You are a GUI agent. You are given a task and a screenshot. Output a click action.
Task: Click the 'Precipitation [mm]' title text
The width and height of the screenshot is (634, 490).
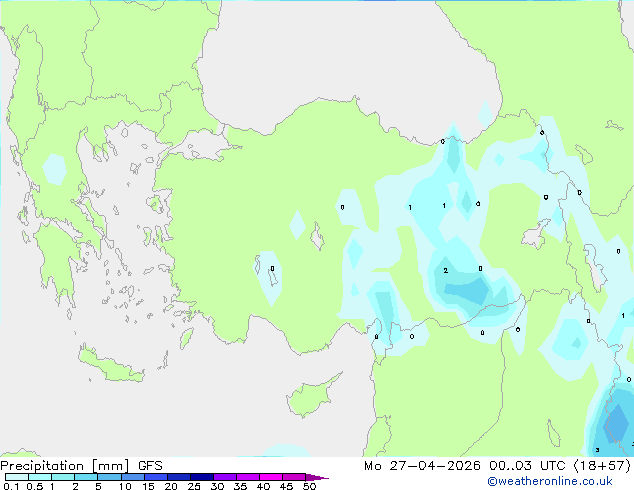65,466
